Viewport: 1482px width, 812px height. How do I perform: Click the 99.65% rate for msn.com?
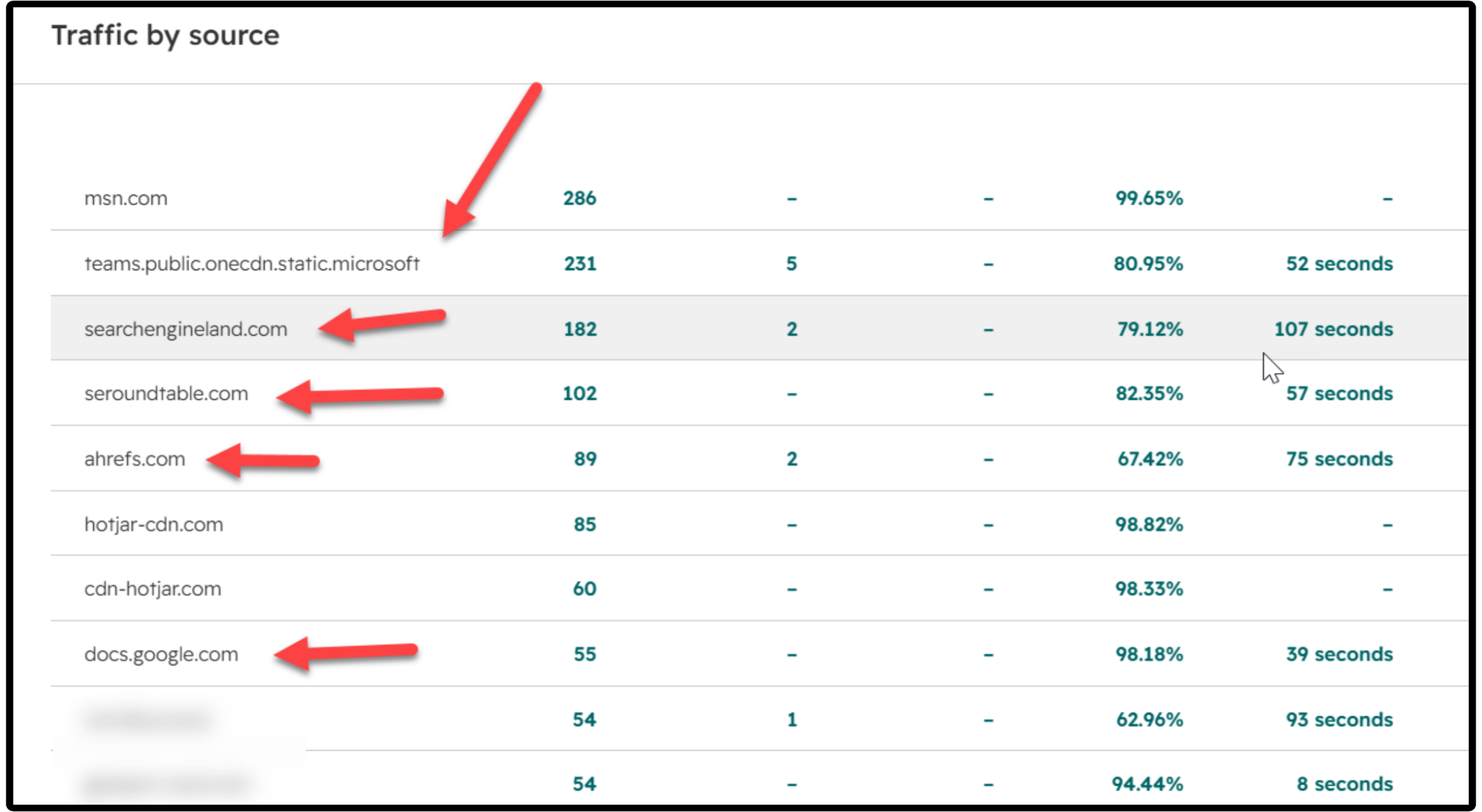click(1149, 198)
